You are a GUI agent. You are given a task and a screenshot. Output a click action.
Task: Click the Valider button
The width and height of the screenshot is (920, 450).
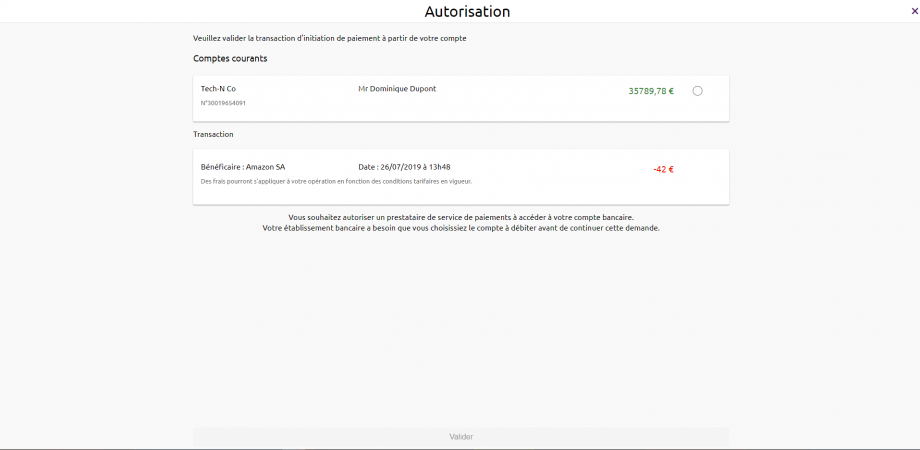tap(461, 437)
